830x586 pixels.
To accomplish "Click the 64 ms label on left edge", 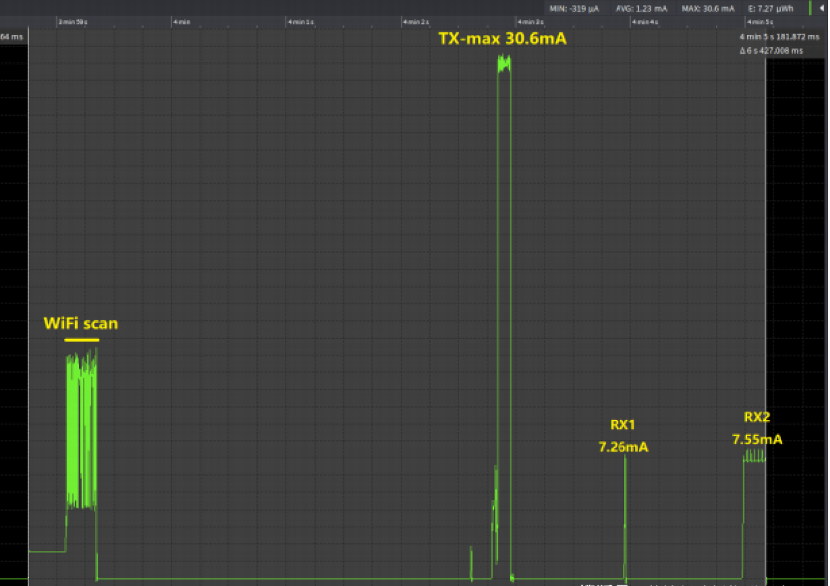I will pos(12,37).
